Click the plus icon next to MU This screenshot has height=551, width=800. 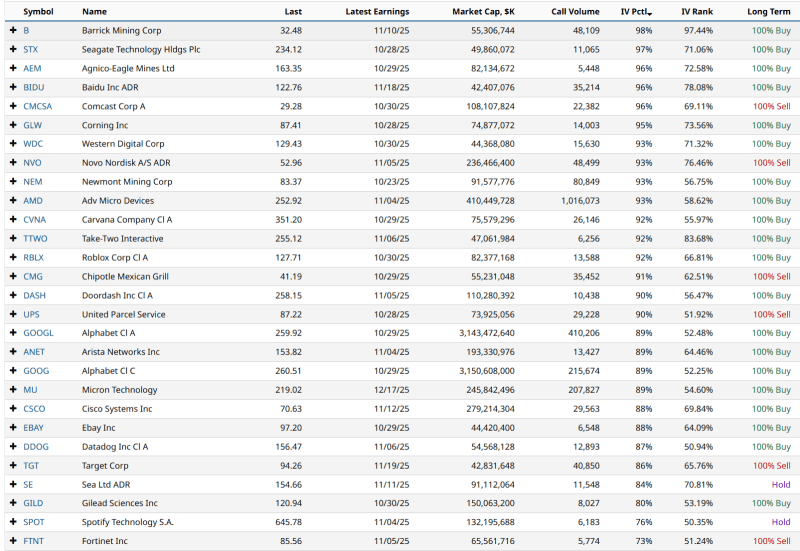[x=13, y=390]
